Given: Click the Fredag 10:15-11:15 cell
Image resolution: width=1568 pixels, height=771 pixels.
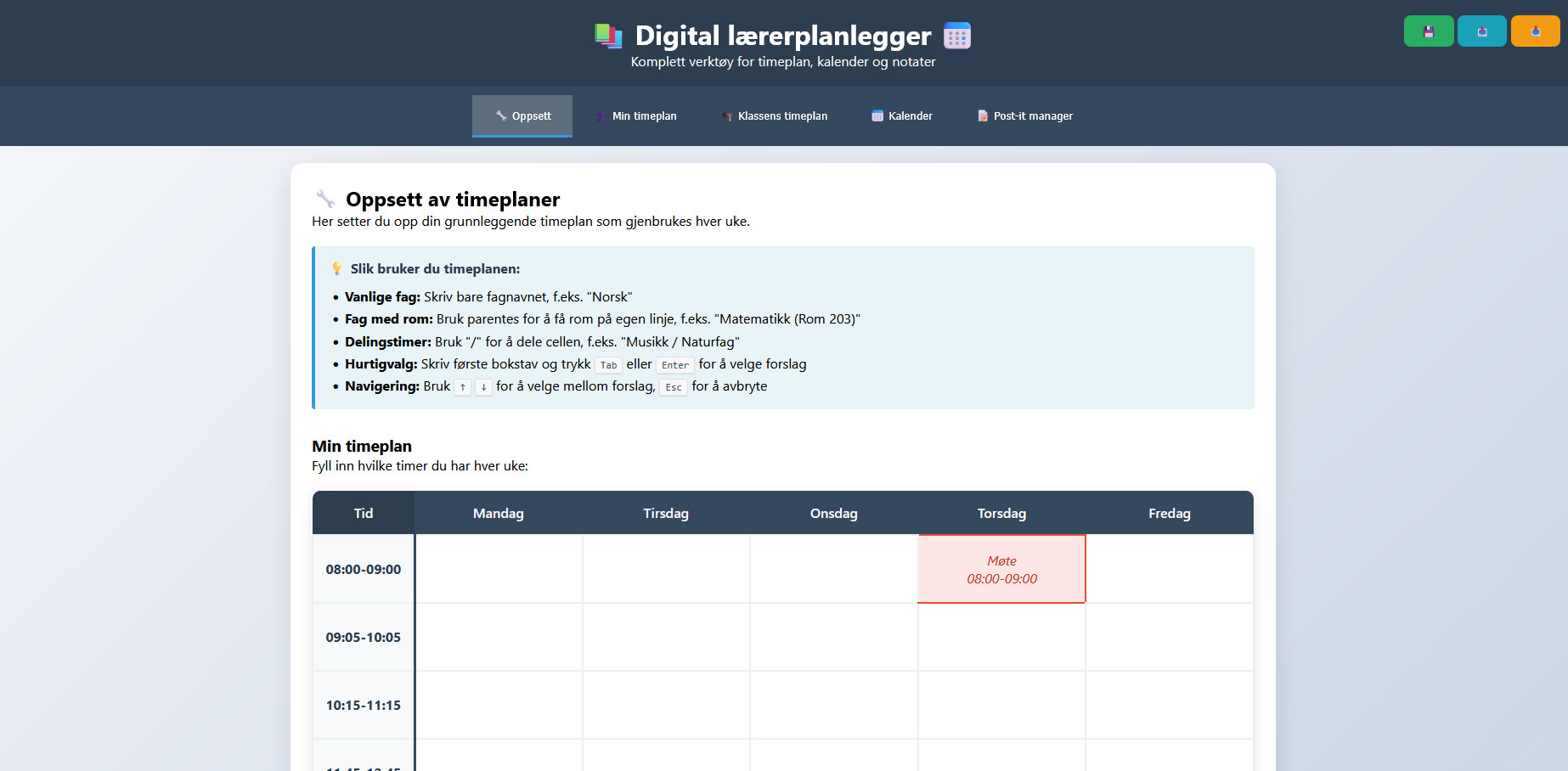Looking at the screenshot, I should (1170, 705).
